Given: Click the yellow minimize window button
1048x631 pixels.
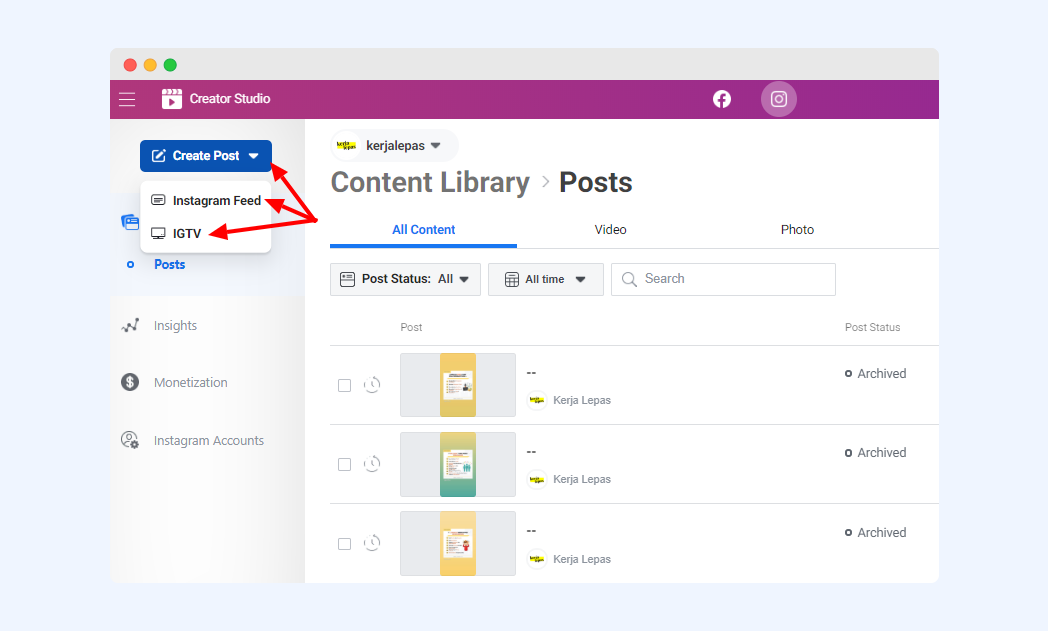Looking at the screenshot, I should 150,65.
